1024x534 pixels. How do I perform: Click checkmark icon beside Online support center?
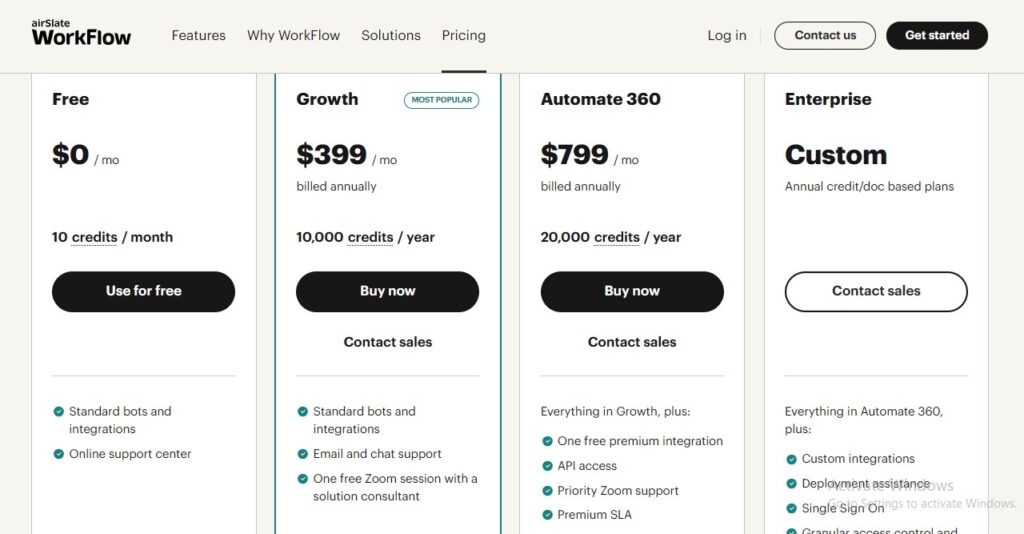59,454
